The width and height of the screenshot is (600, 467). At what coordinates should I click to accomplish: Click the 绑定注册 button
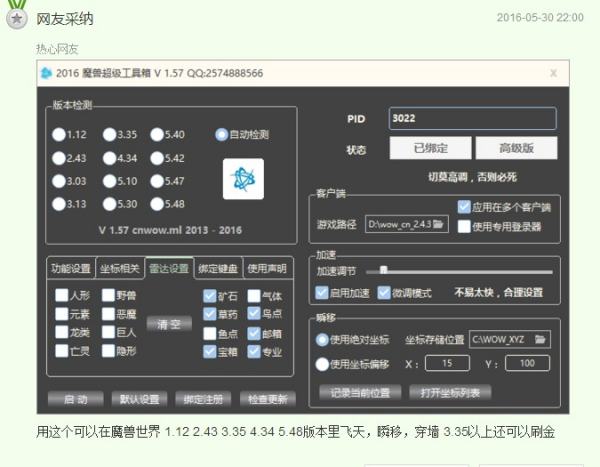coord(203,399)
